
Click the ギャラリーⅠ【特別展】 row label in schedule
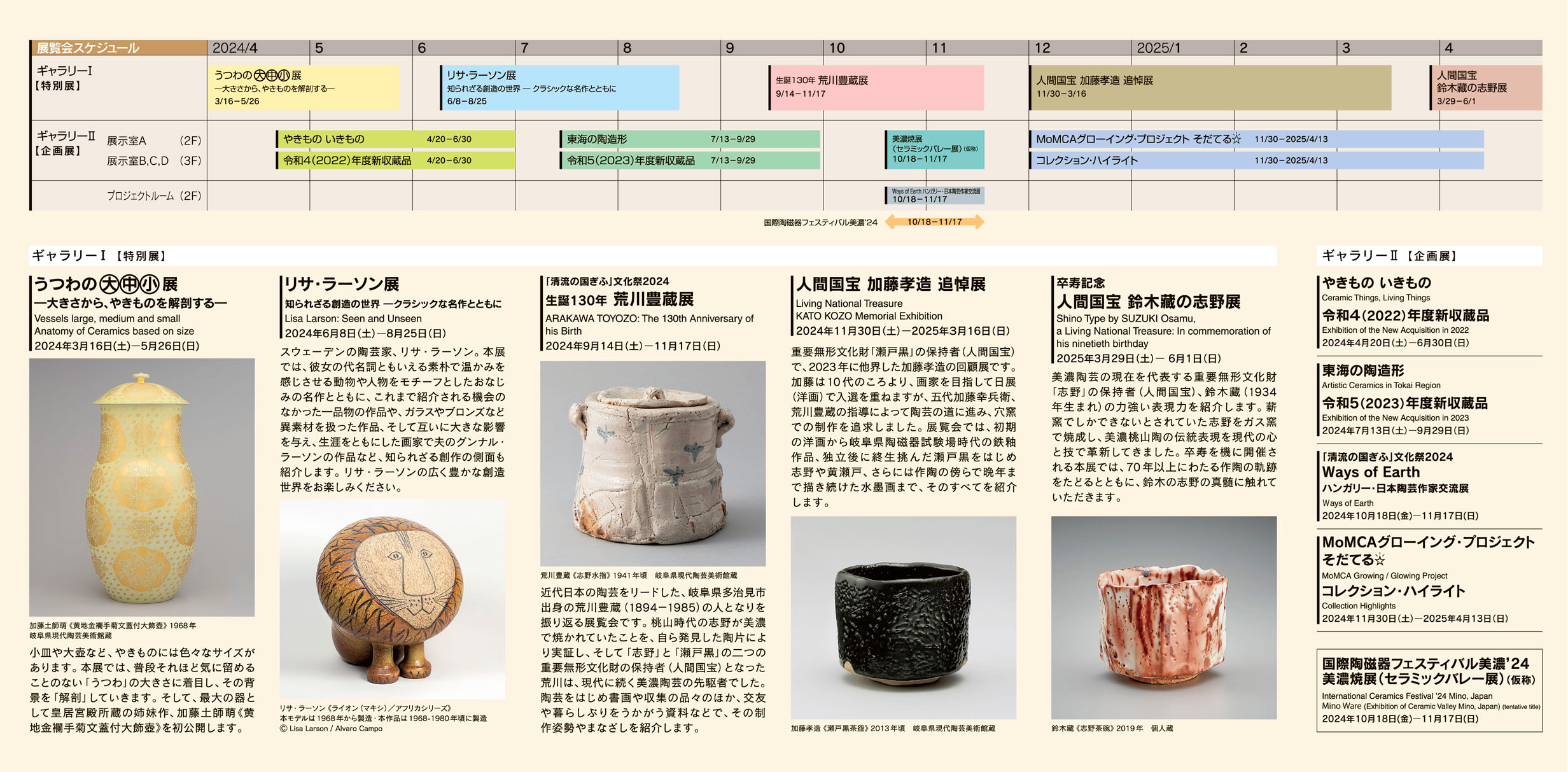click(64, 78)
